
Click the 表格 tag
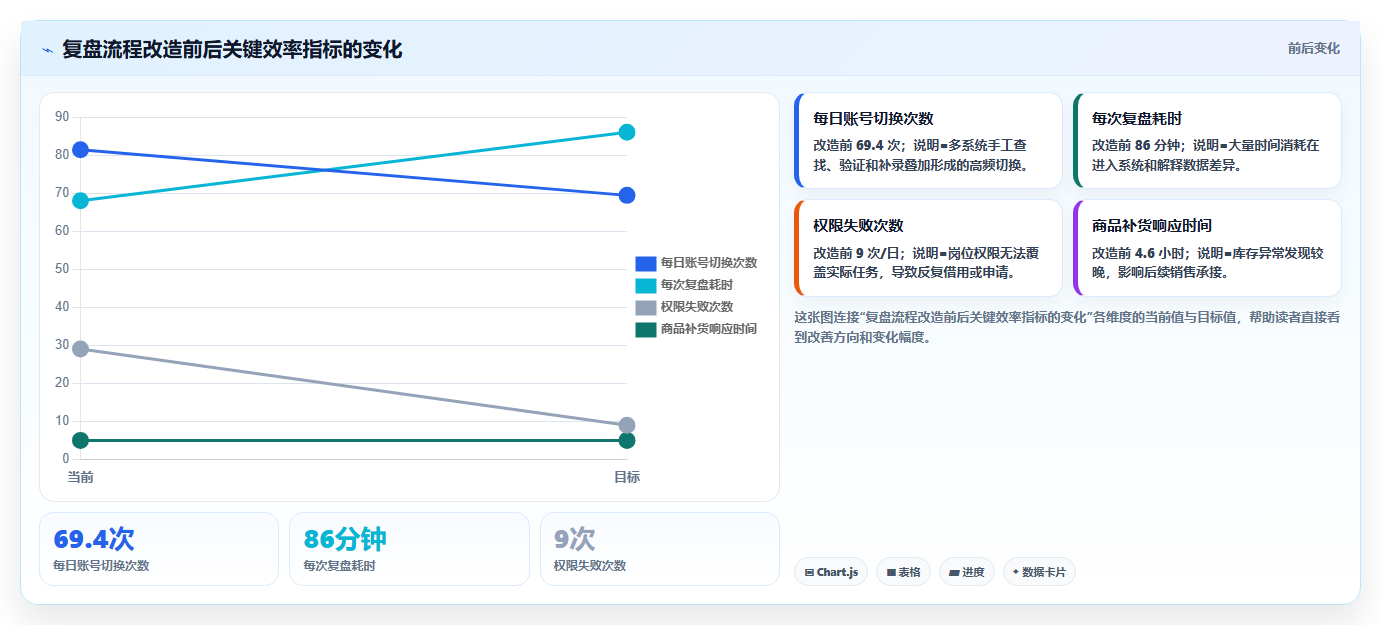pos(903,572)
